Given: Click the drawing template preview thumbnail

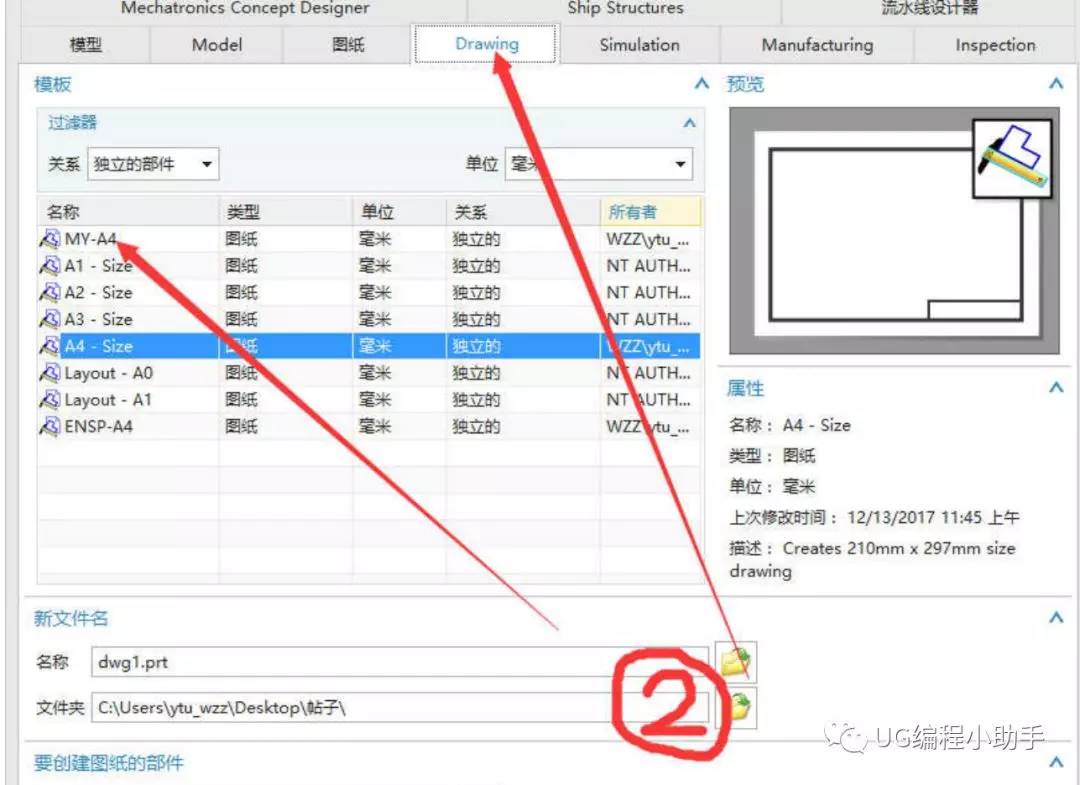Looking at the screenshot, I should [894, 231].
